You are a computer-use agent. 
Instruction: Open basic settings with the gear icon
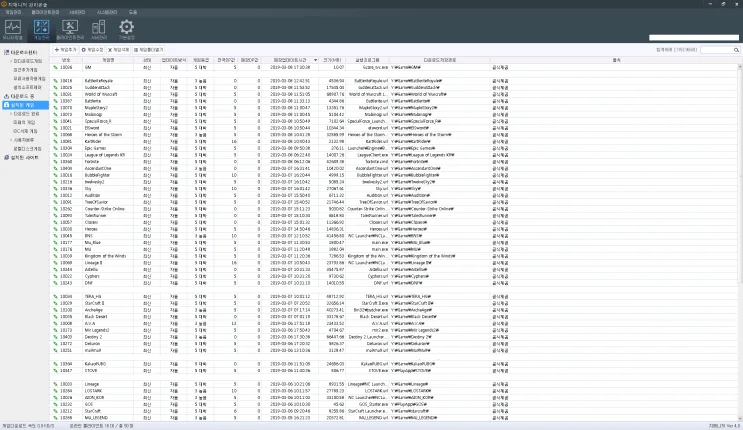click(127, 27)
